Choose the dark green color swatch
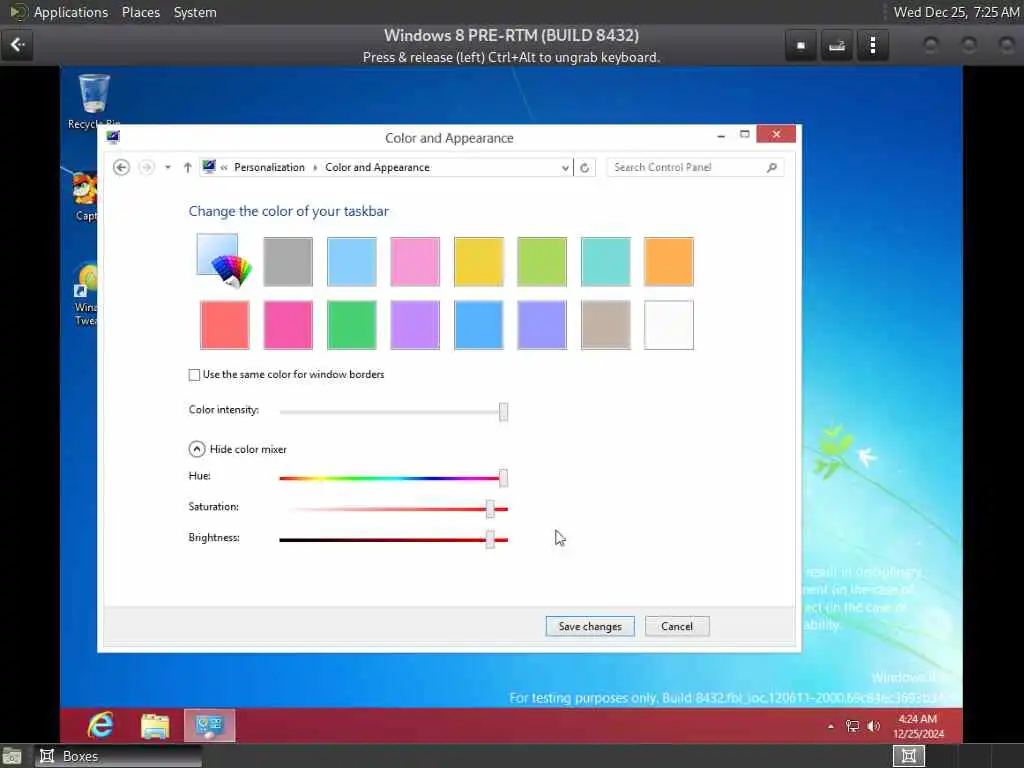Screen dimensions: 1024x768 point(351,325)
